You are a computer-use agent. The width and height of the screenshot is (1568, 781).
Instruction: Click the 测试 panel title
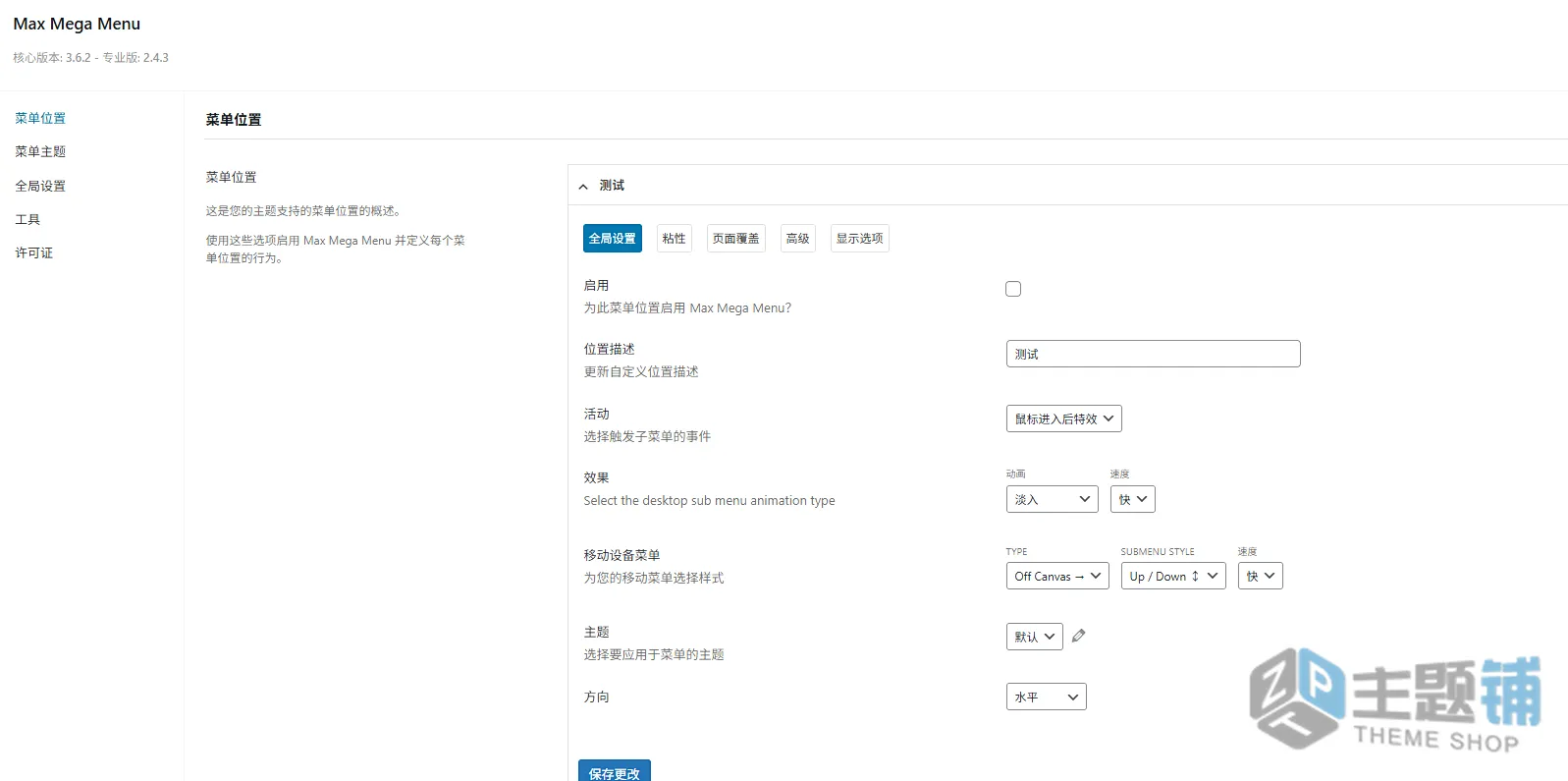(x=612, y=185)
